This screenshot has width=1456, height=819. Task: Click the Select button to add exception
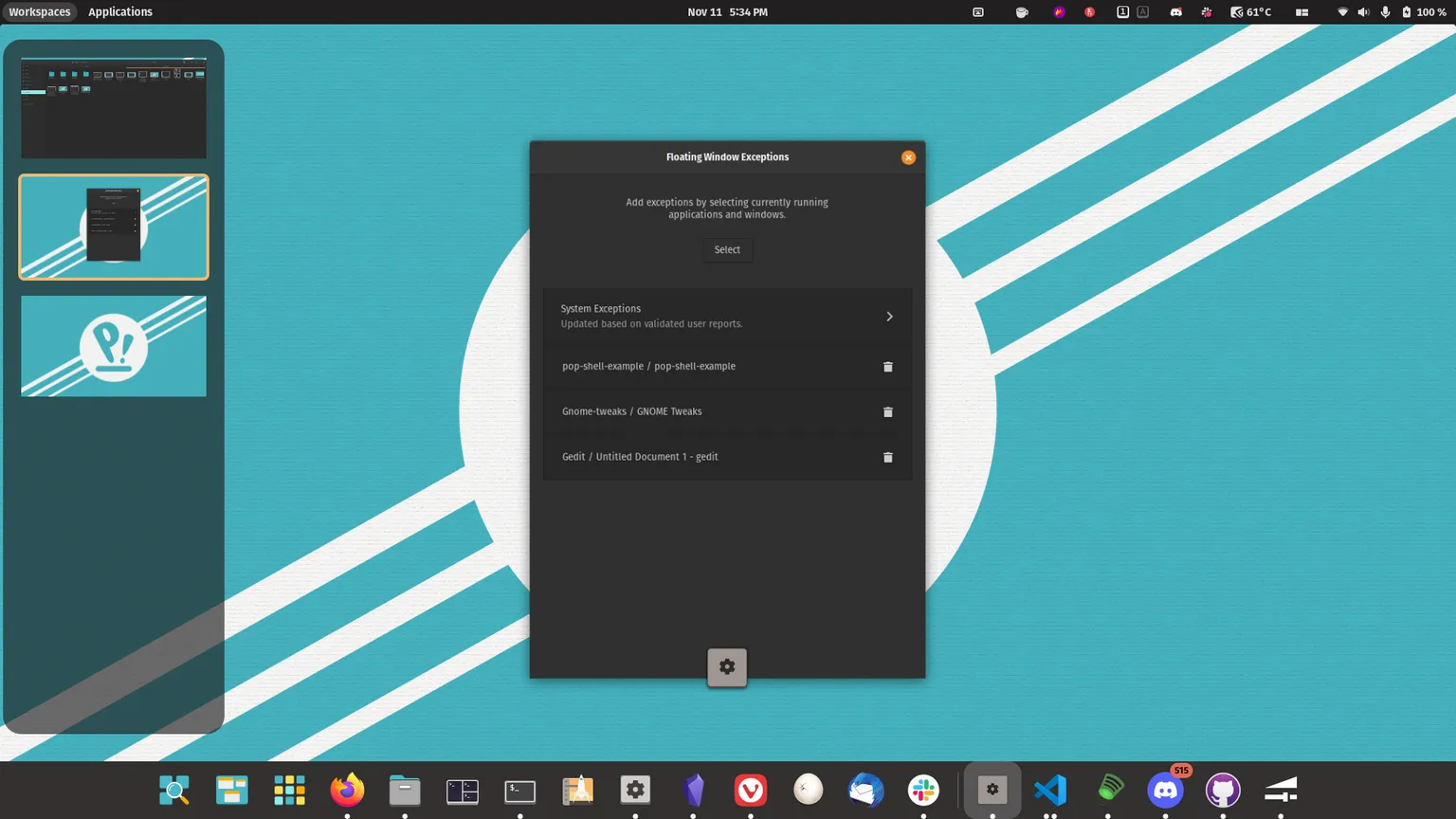point(727,249)
